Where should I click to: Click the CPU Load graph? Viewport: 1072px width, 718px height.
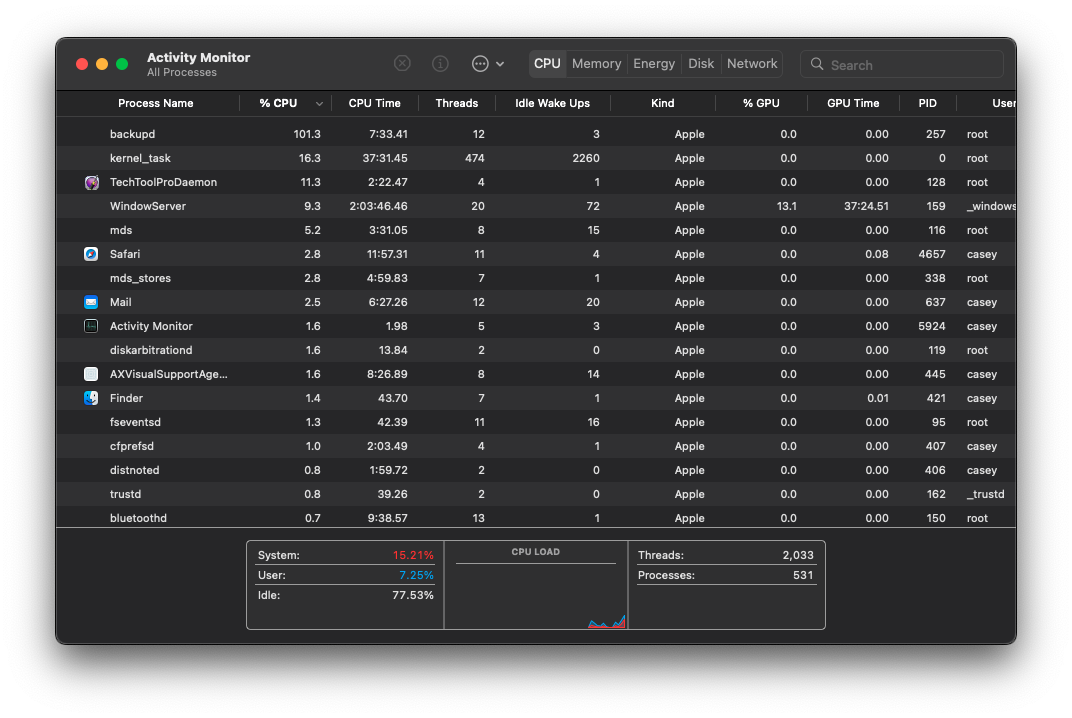pyautogui.click(x=536, y=595)
